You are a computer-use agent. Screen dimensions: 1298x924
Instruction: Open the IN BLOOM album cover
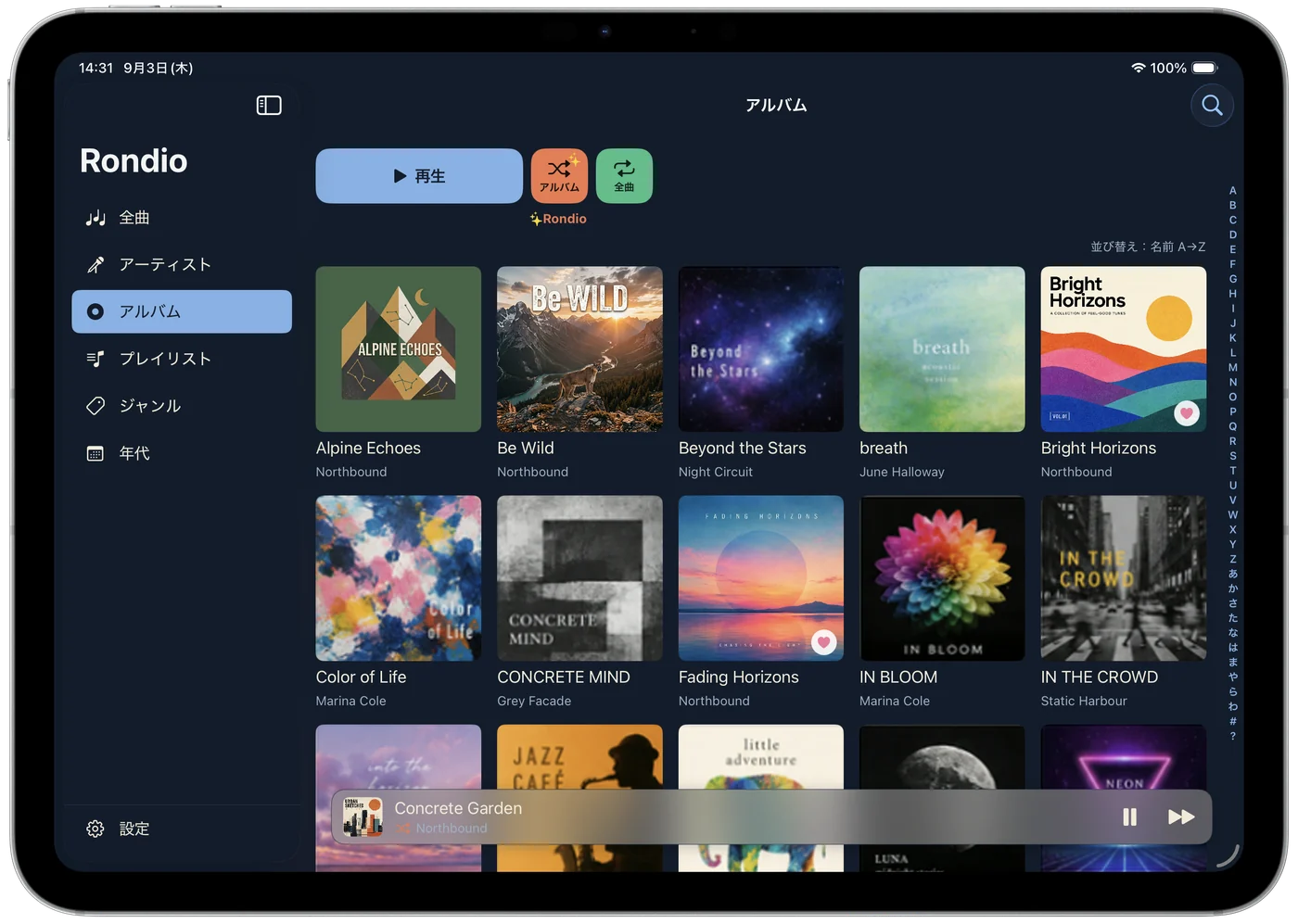tap(942, 578)
